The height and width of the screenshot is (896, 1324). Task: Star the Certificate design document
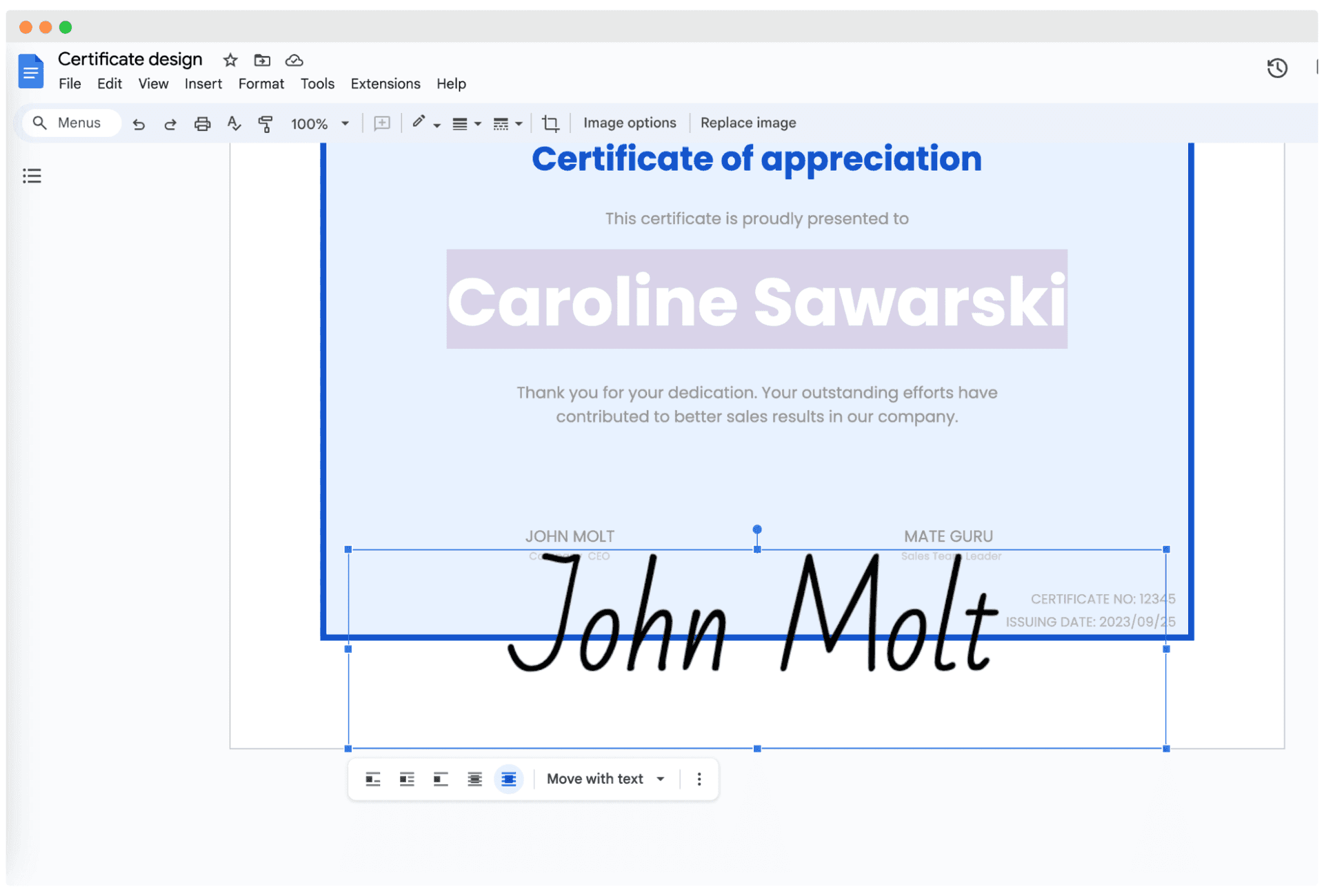(230, 60)
